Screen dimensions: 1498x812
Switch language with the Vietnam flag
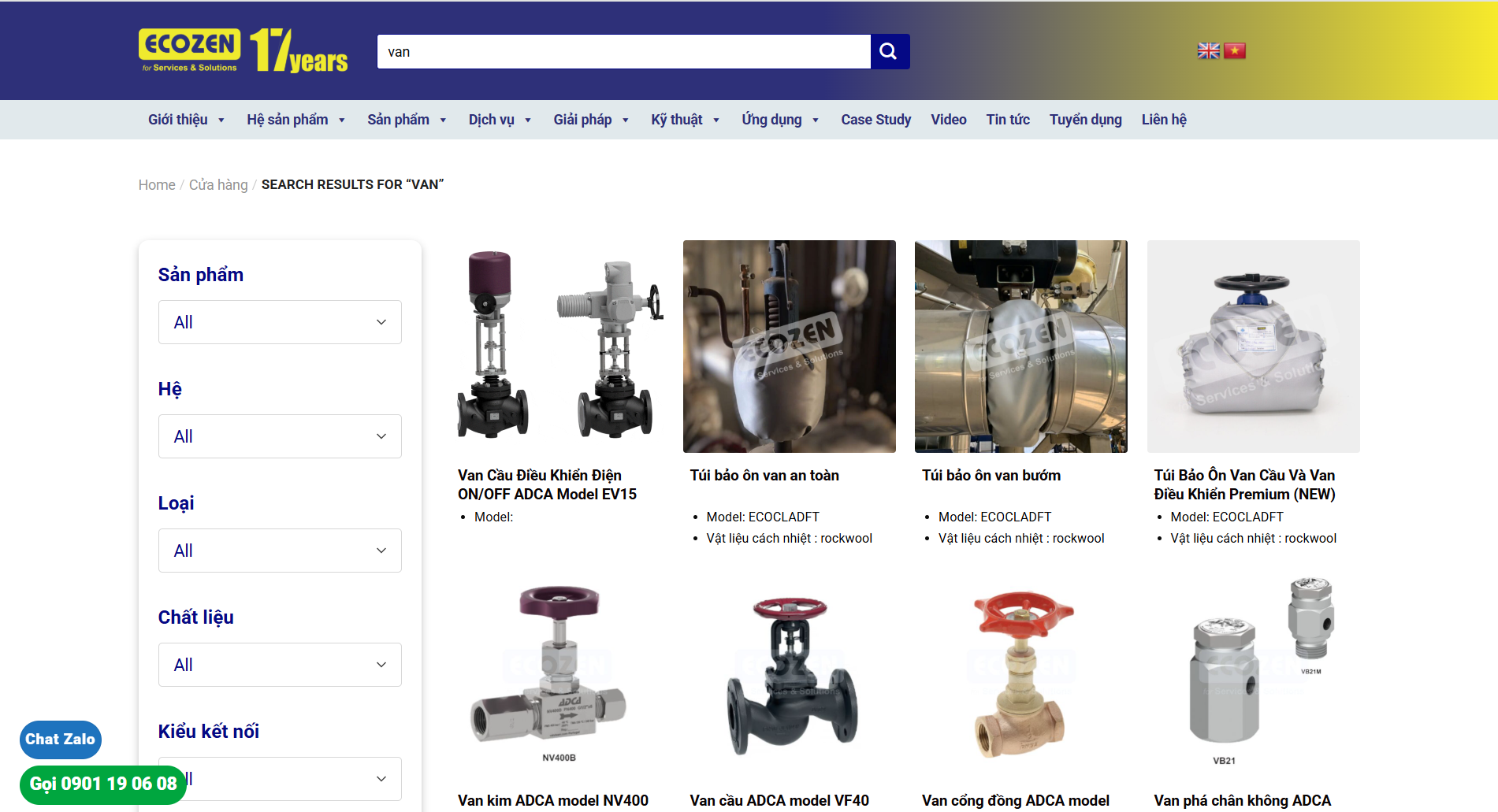tap(1235, 51)
